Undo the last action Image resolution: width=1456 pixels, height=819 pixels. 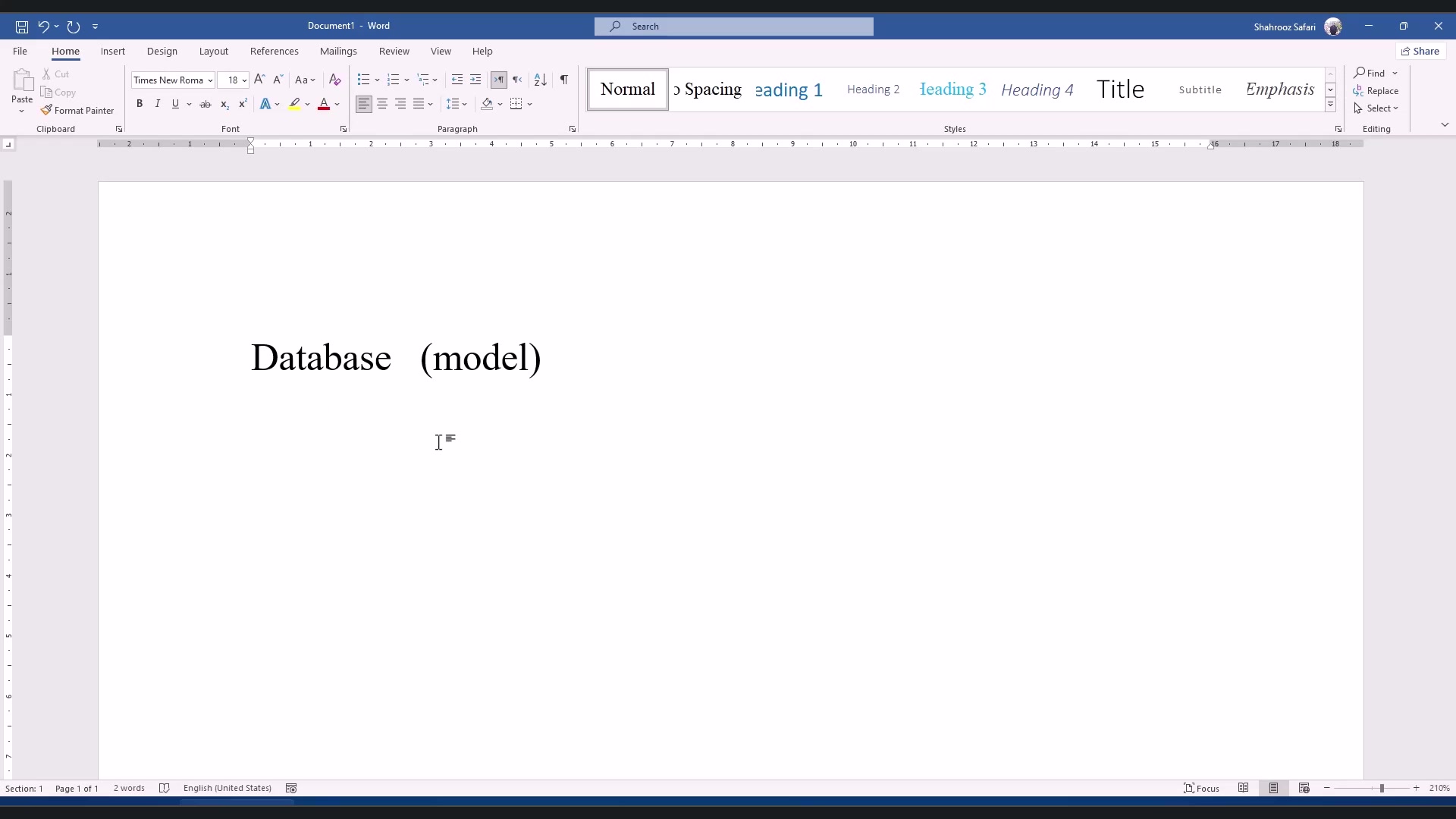pyautogui.click(x=43, y=27)
